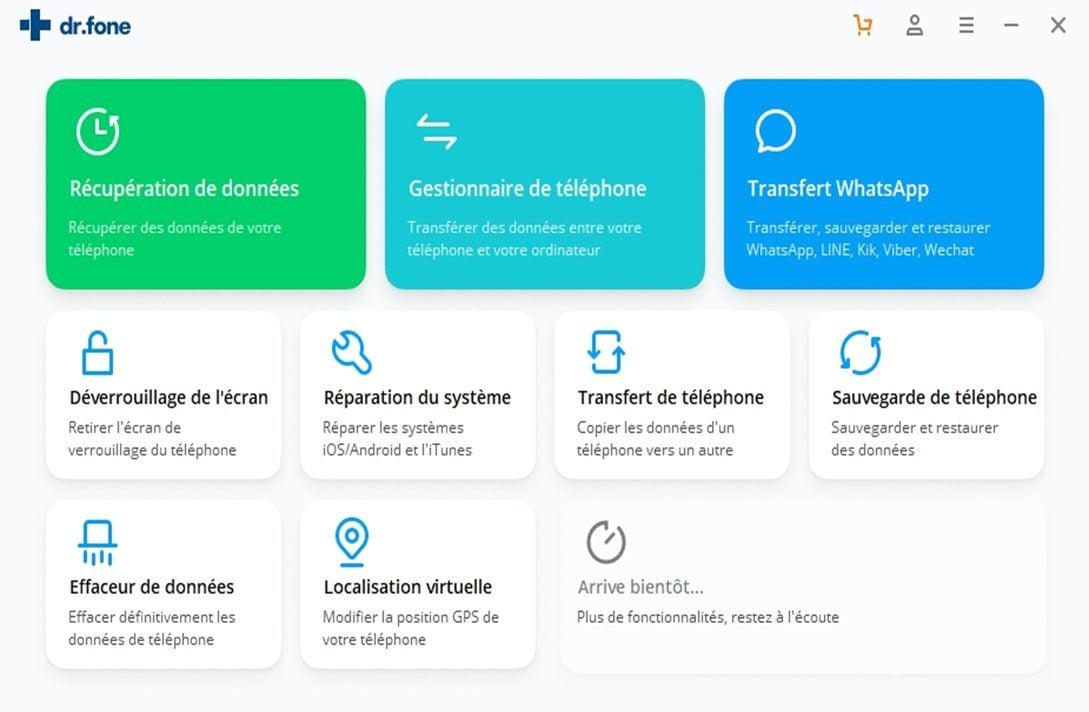Click text 'Copier les données d'un téléphone'
Viewport: 1089px width, 712px height.
click(655, 439)
